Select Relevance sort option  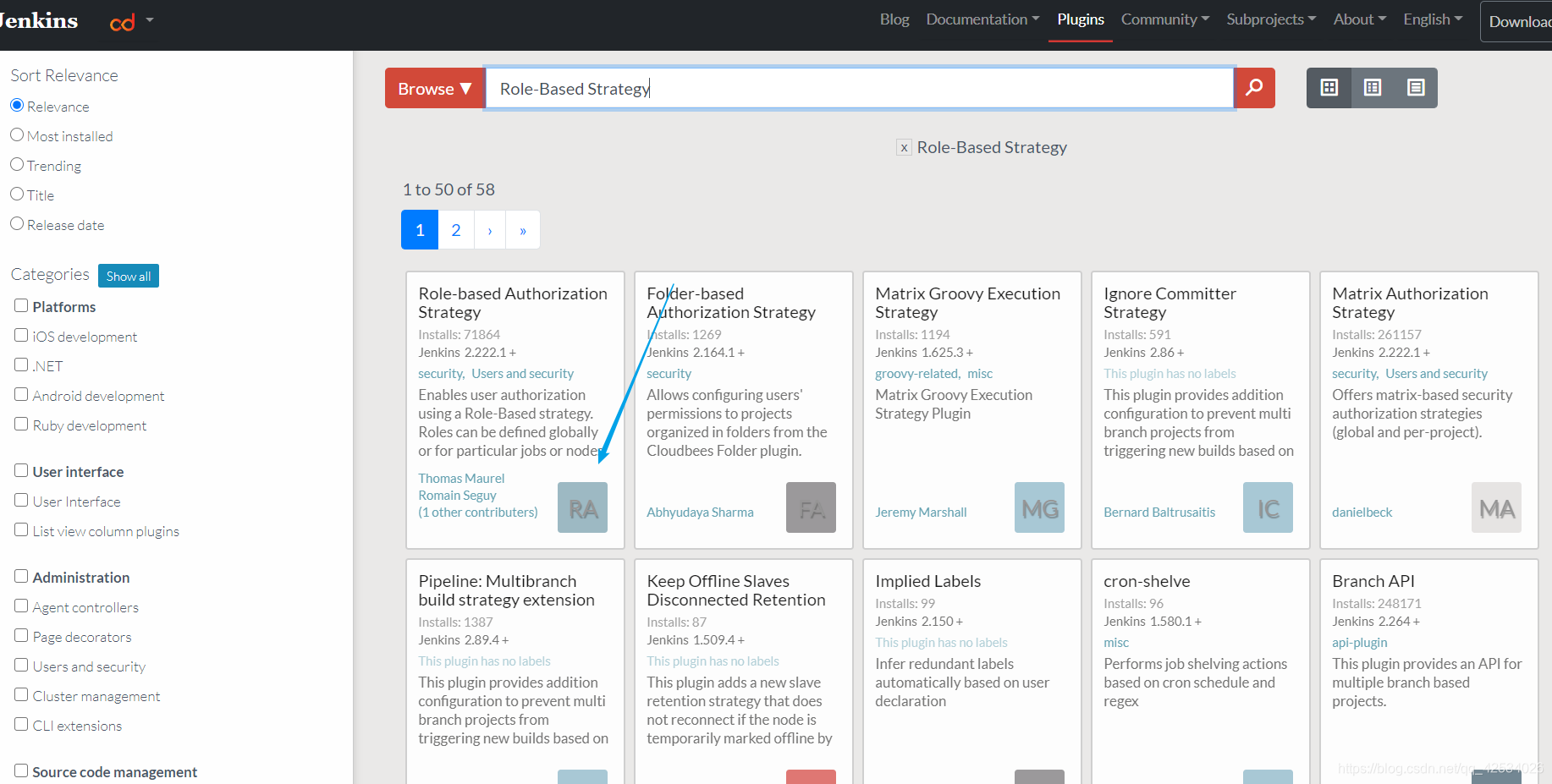[x=17, y=106]
